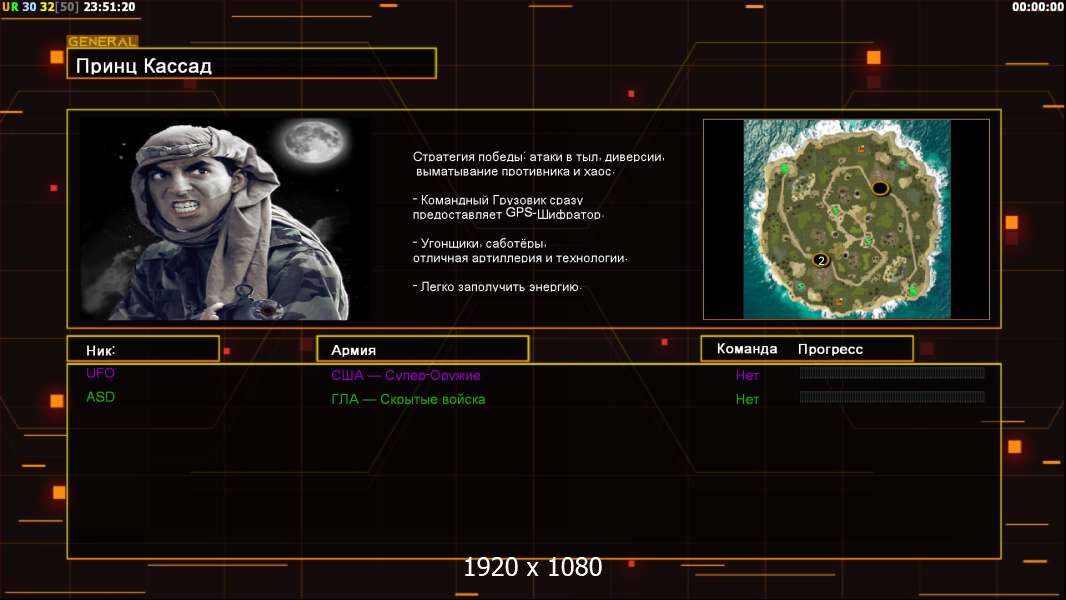The image size is (1066, 600).
Task: Select player UFO in the list
Action: point(101,373)
